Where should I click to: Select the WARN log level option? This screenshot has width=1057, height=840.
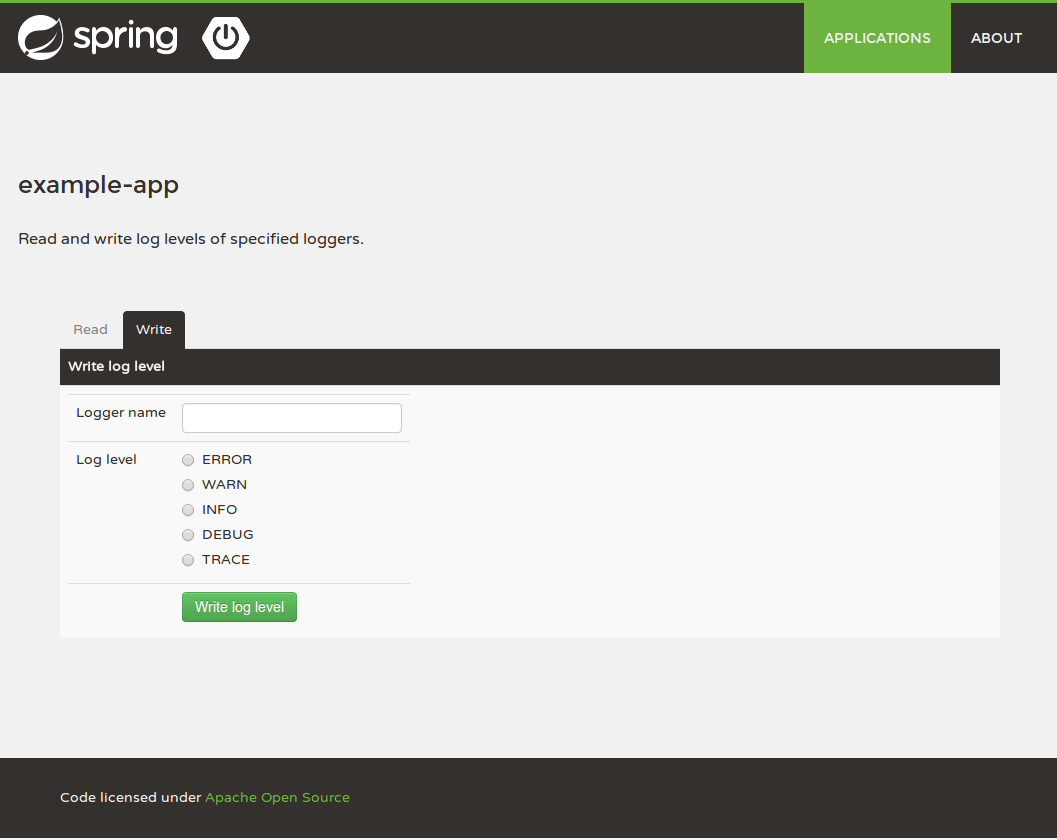pos(188,485)
